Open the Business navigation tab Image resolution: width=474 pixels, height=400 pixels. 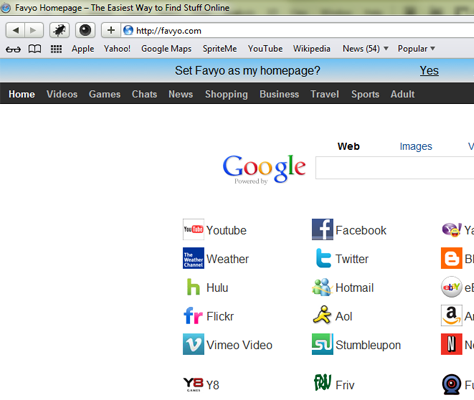[x=279, y=94]
